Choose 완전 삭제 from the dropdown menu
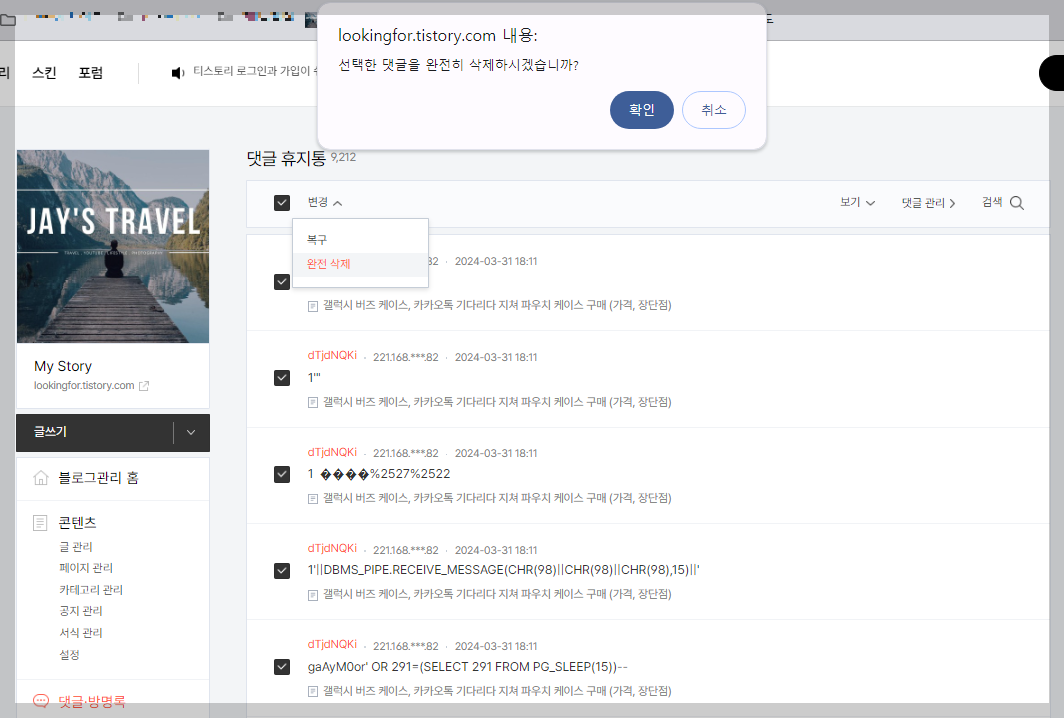Screen dimensions: 1064x718 click(x=360, y=264)
